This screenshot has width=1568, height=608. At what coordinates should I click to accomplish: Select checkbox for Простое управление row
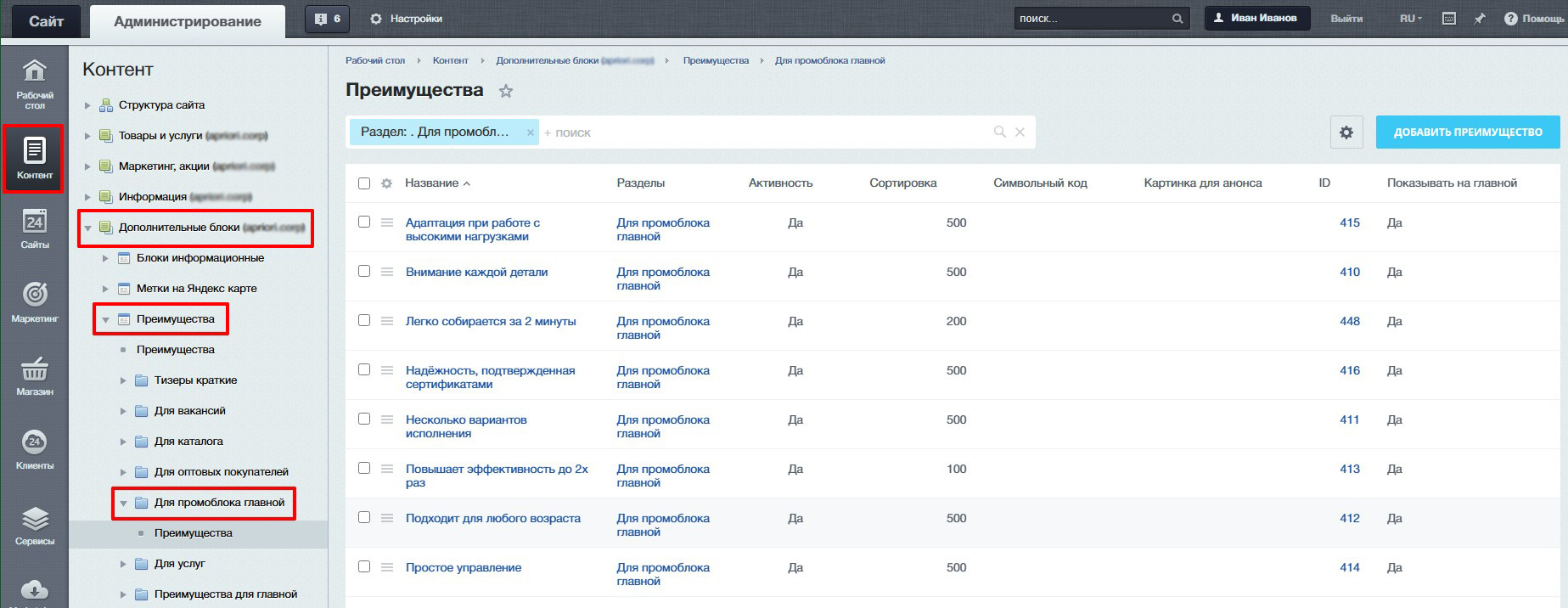point(364,566)
